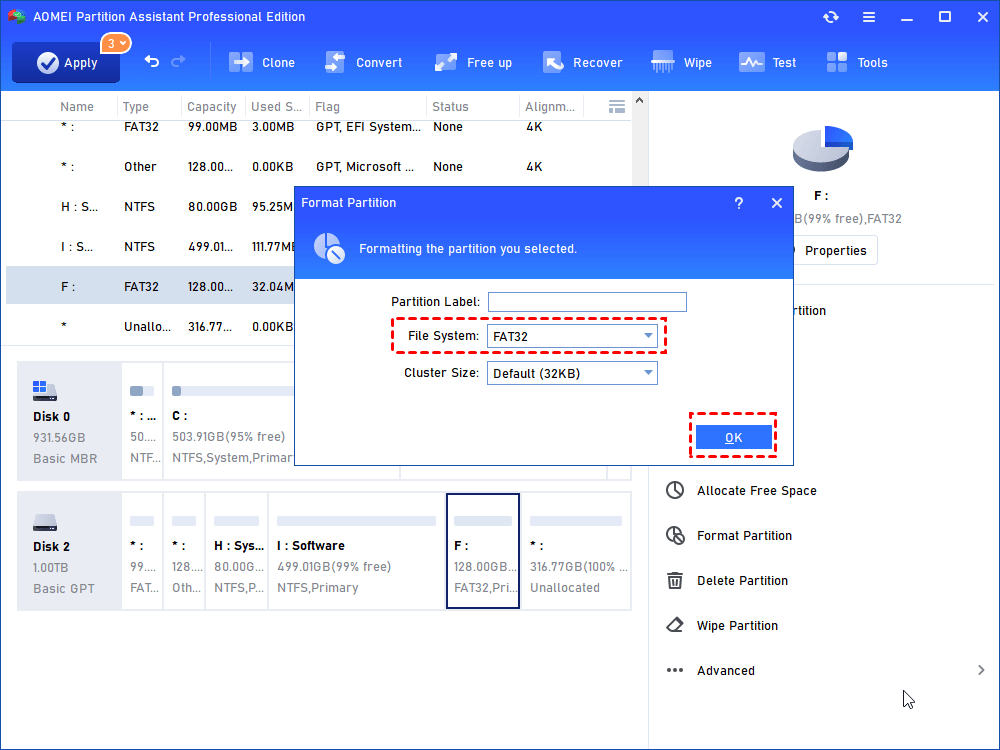Screen dimensions: 1000x750
Task: Select the 50 NTFS block on Disk 0
Action: point(142,421)
